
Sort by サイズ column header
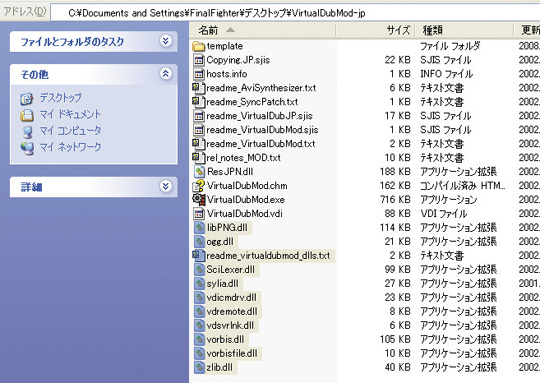[376, 30]
